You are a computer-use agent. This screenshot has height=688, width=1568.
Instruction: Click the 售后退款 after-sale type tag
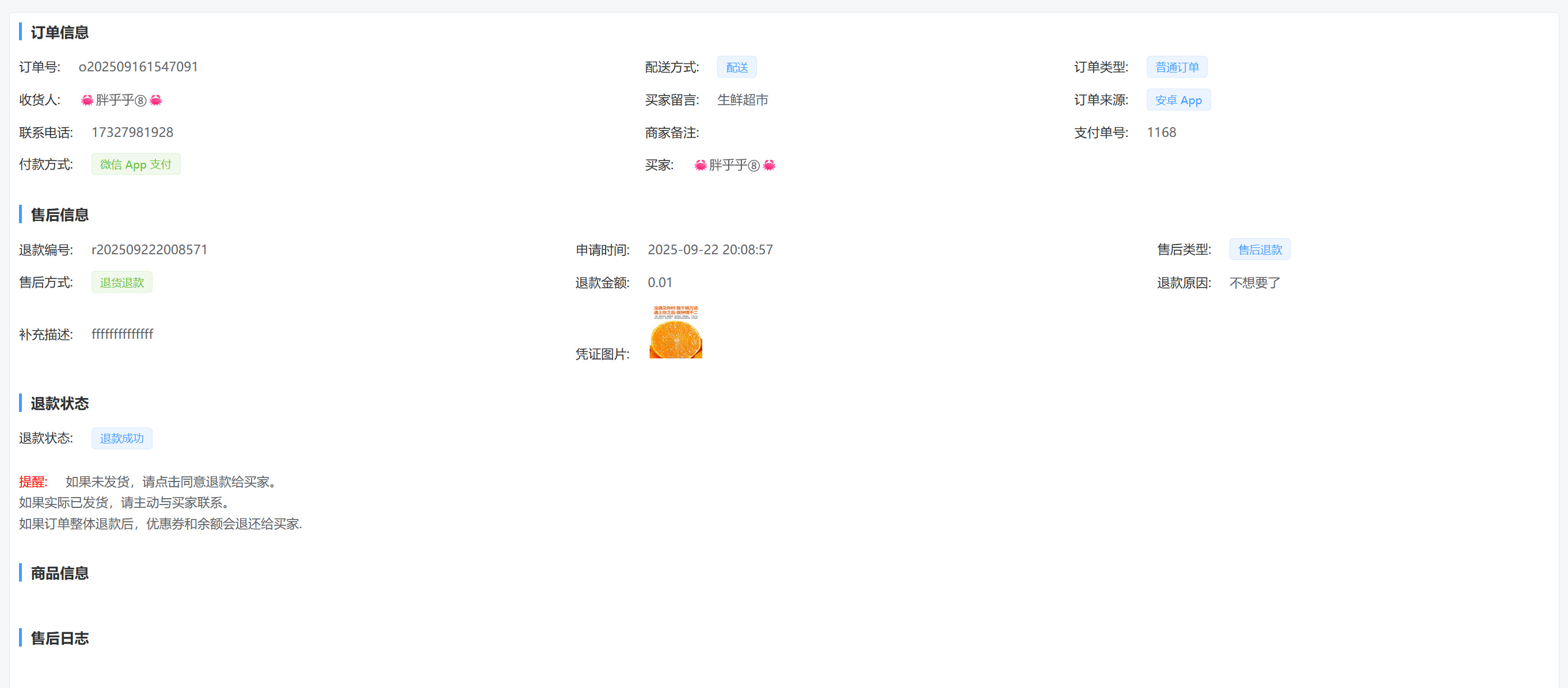[1259, 250]
